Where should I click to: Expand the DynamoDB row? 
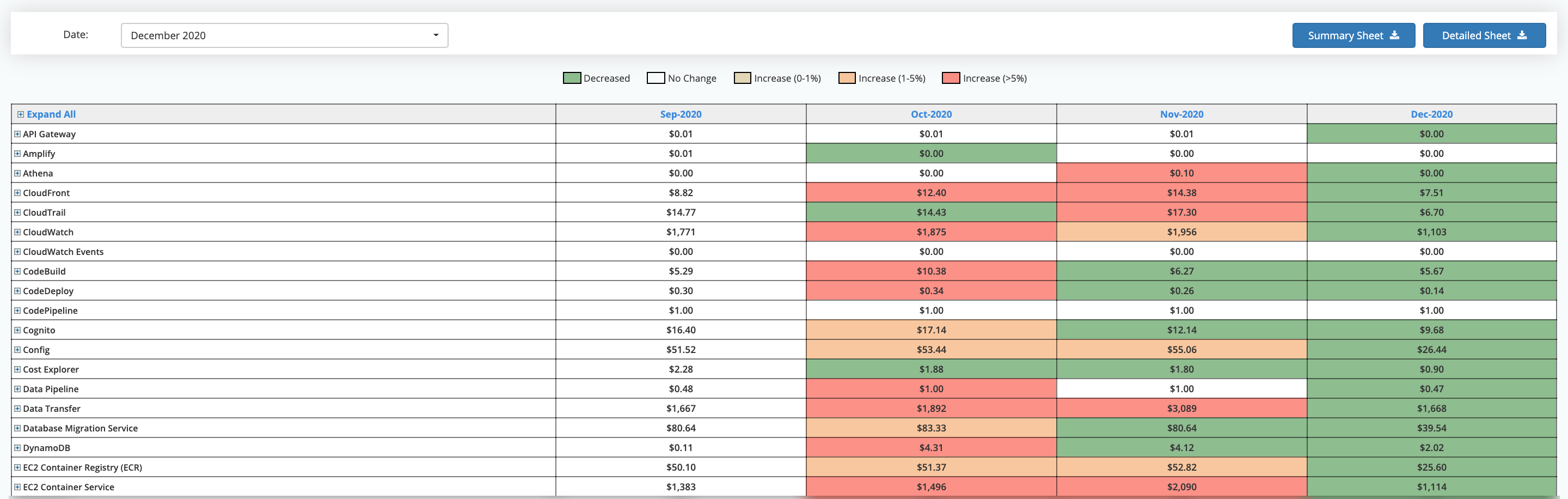click(x=17, y=447)
